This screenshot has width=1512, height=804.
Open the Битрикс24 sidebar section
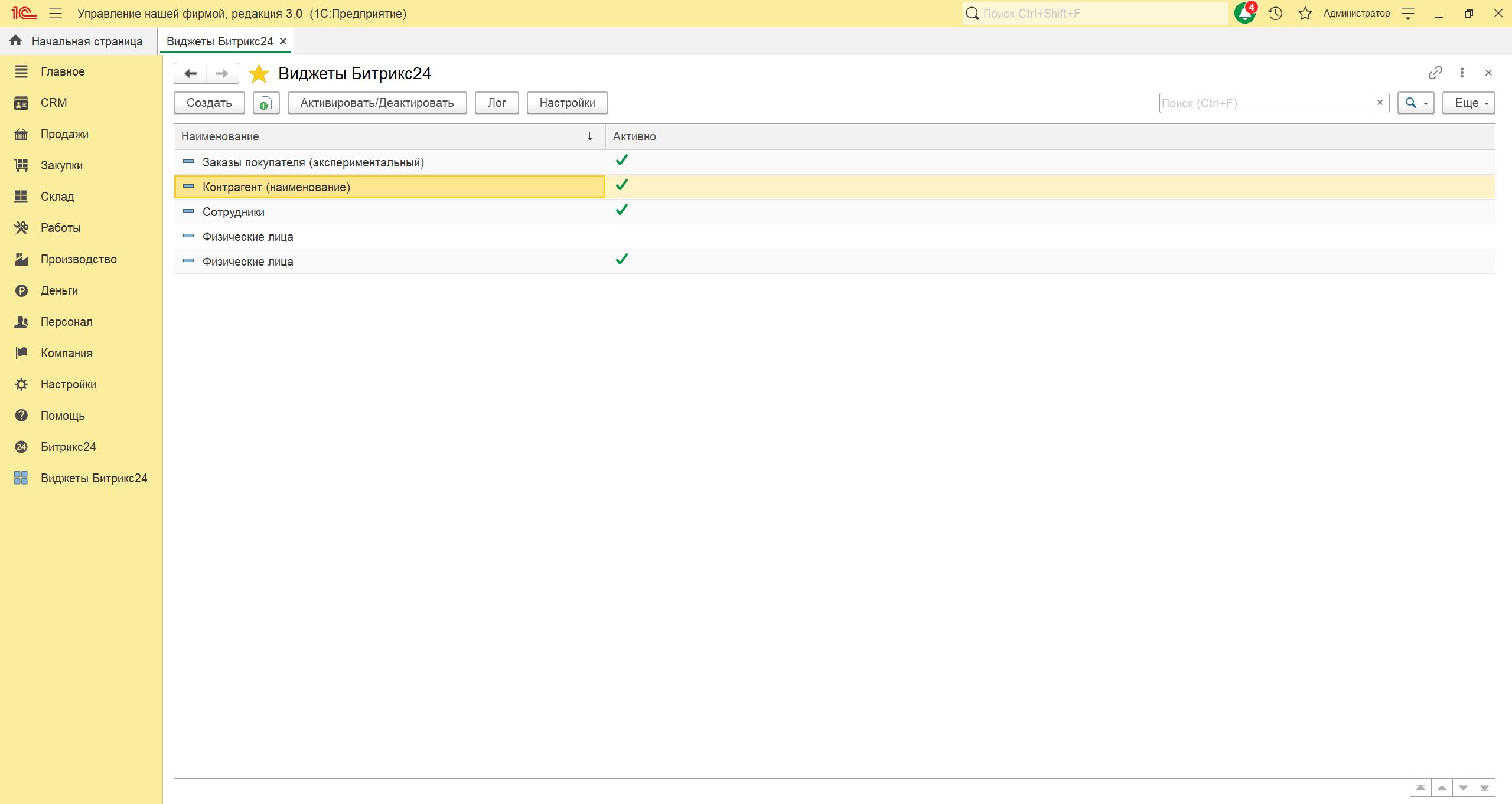(x=68, y=447)
